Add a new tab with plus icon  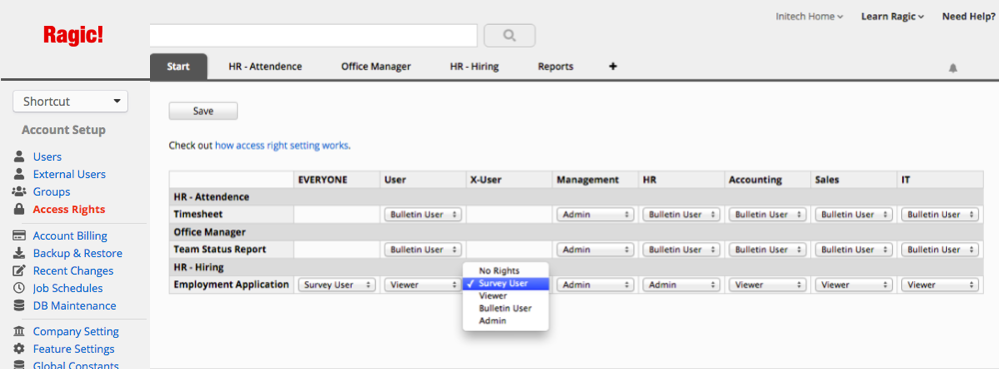tap(613, 66)
